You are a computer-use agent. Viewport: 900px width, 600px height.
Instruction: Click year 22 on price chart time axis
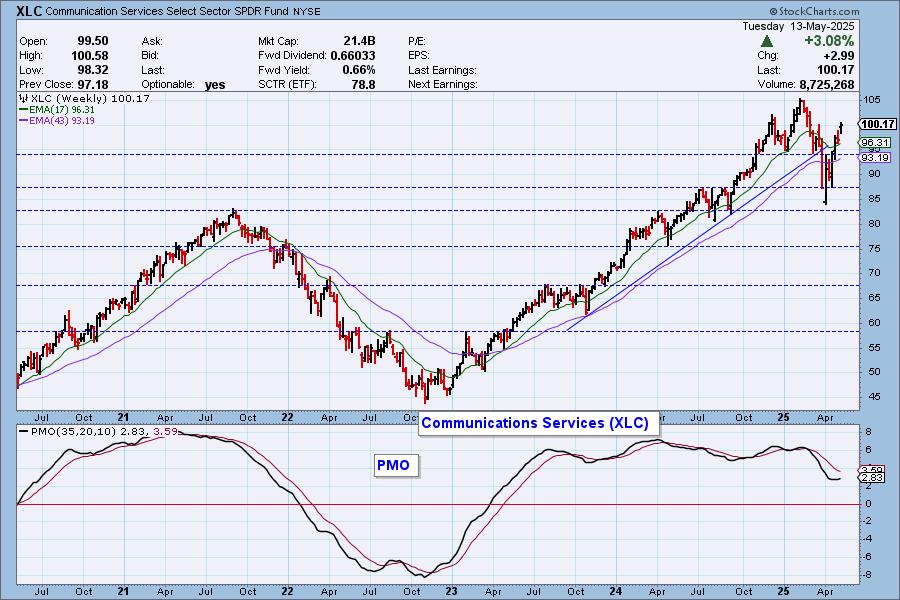point(288,417)
